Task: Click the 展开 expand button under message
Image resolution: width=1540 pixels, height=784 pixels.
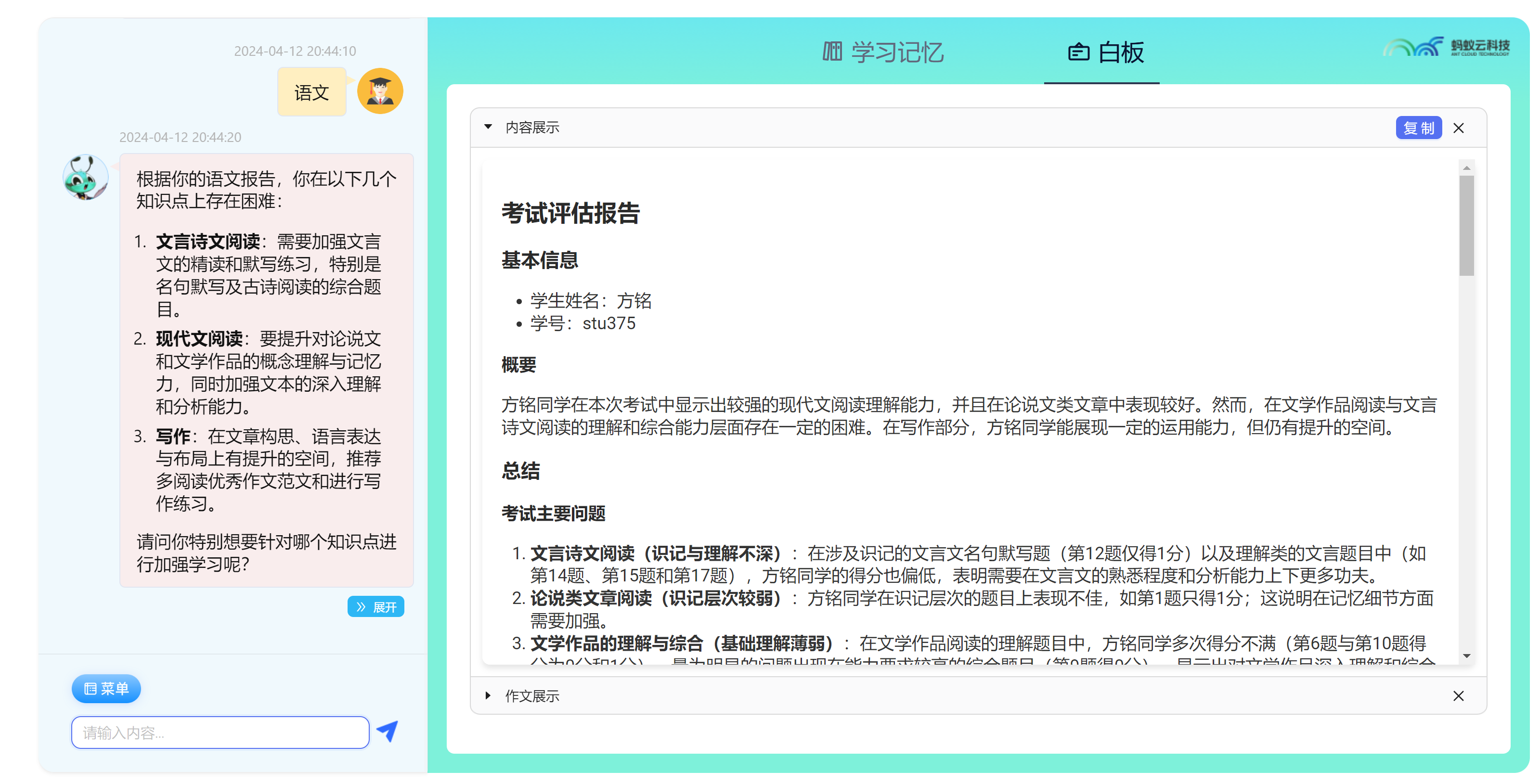Action: tap(376, 607)
